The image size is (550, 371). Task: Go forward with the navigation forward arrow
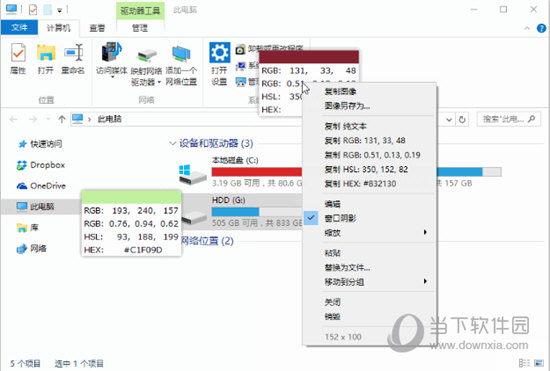(33, 119)
